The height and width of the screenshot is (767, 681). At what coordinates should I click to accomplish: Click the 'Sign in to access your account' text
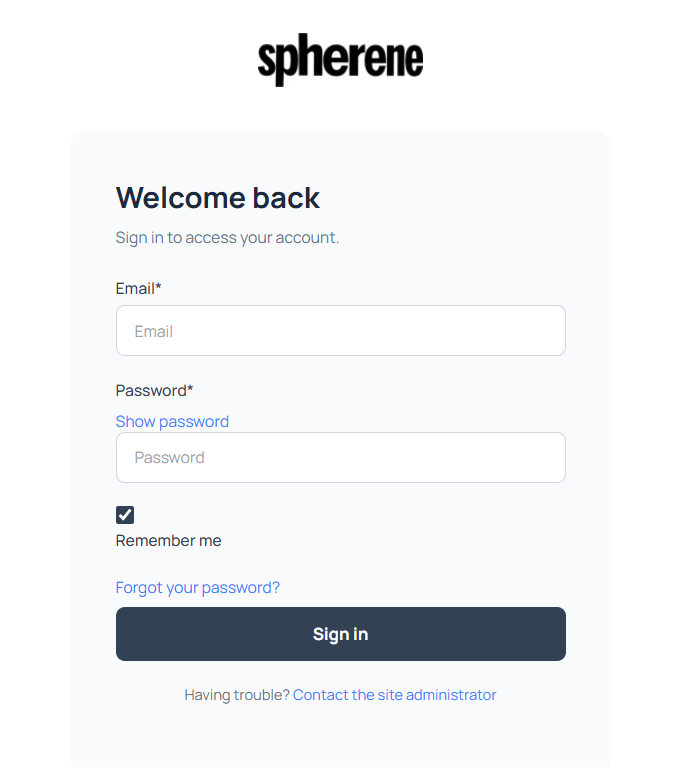227,238
